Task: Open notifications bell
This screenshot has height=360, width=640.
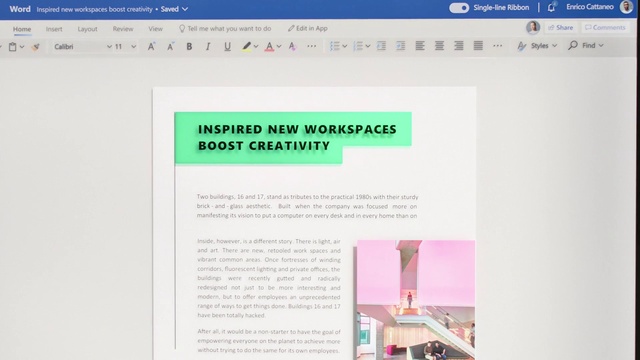Action: pos(551,7)
